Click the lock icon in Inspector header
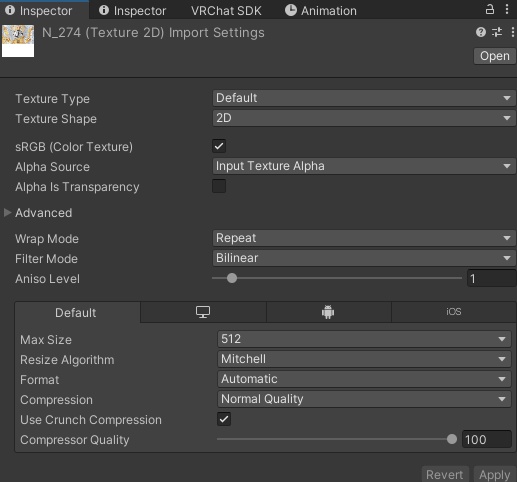Viewport: 517px width, 482px height. click(x=489, y=9)
